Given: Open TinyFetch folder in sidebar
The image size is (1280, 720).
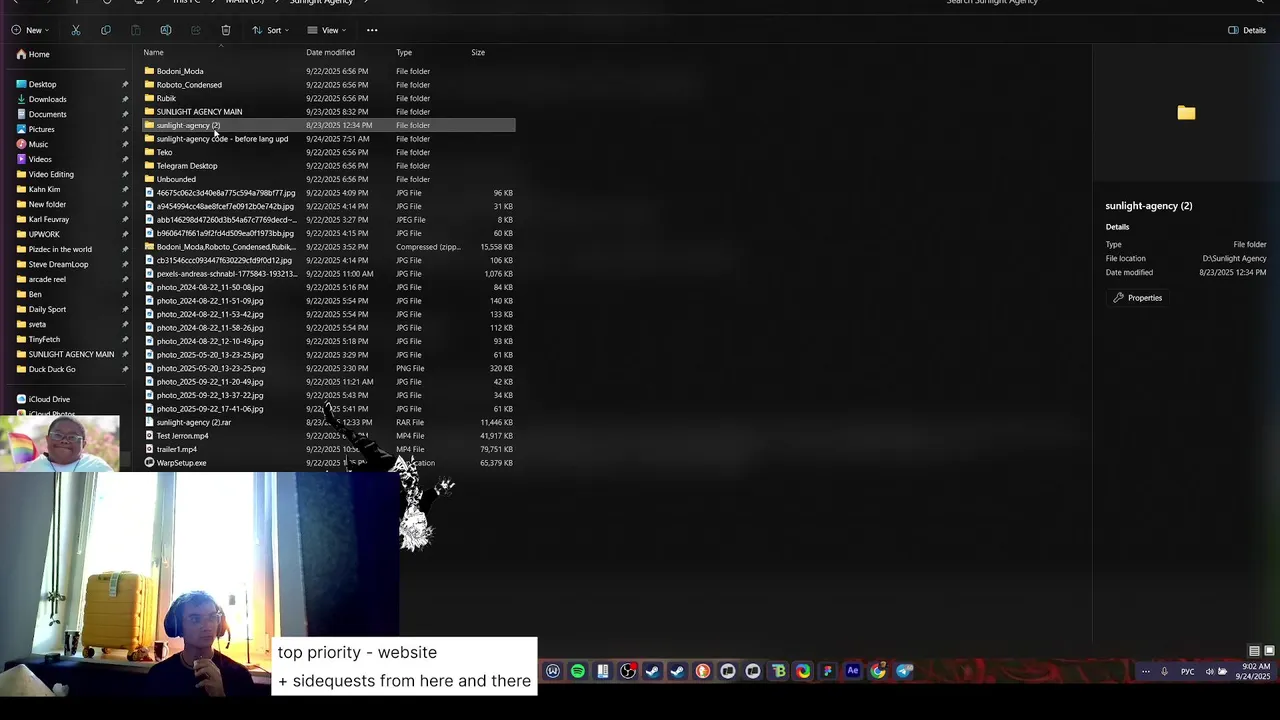Looking at the screenshot, I should coord(44,339).
